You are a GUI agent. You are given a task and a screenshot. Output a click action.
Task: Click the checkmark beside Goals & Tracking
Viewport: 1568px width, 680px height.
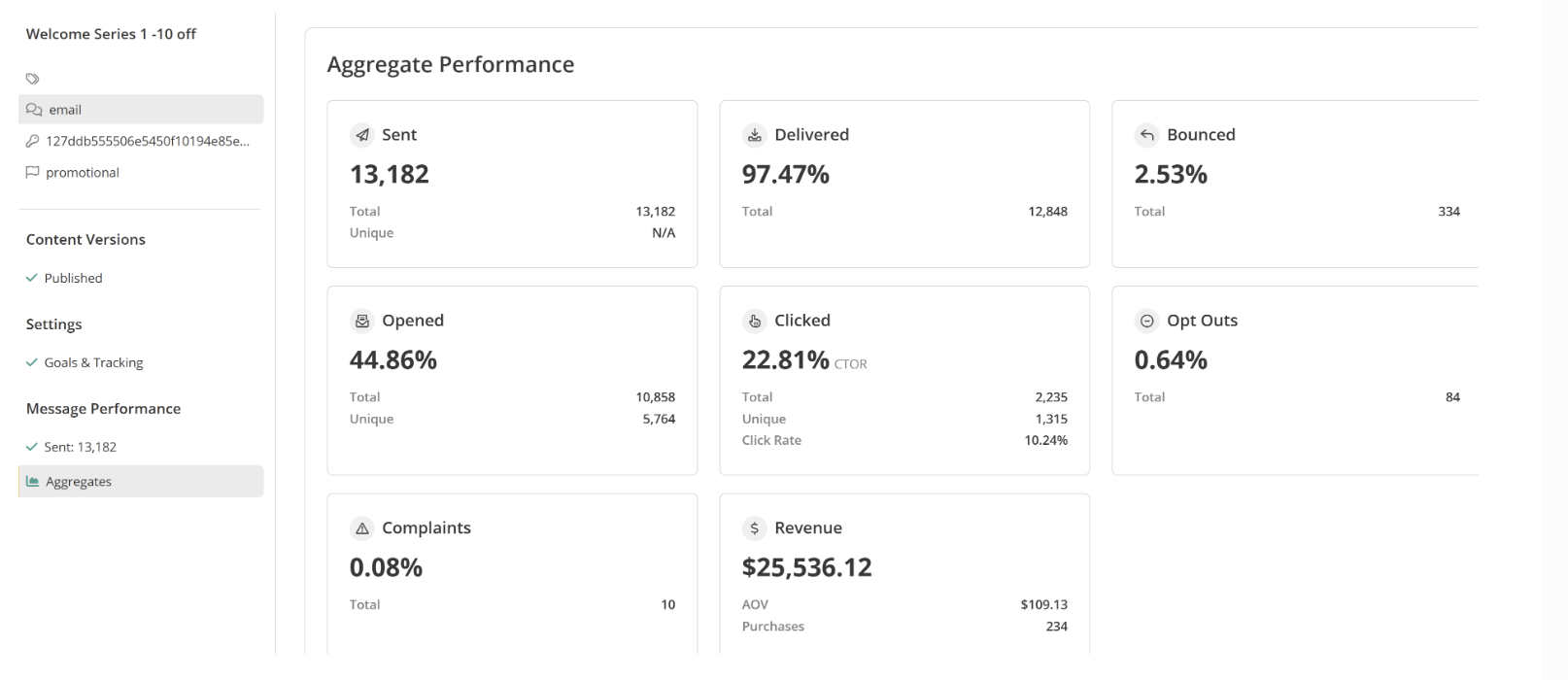(x=30, y=362)
